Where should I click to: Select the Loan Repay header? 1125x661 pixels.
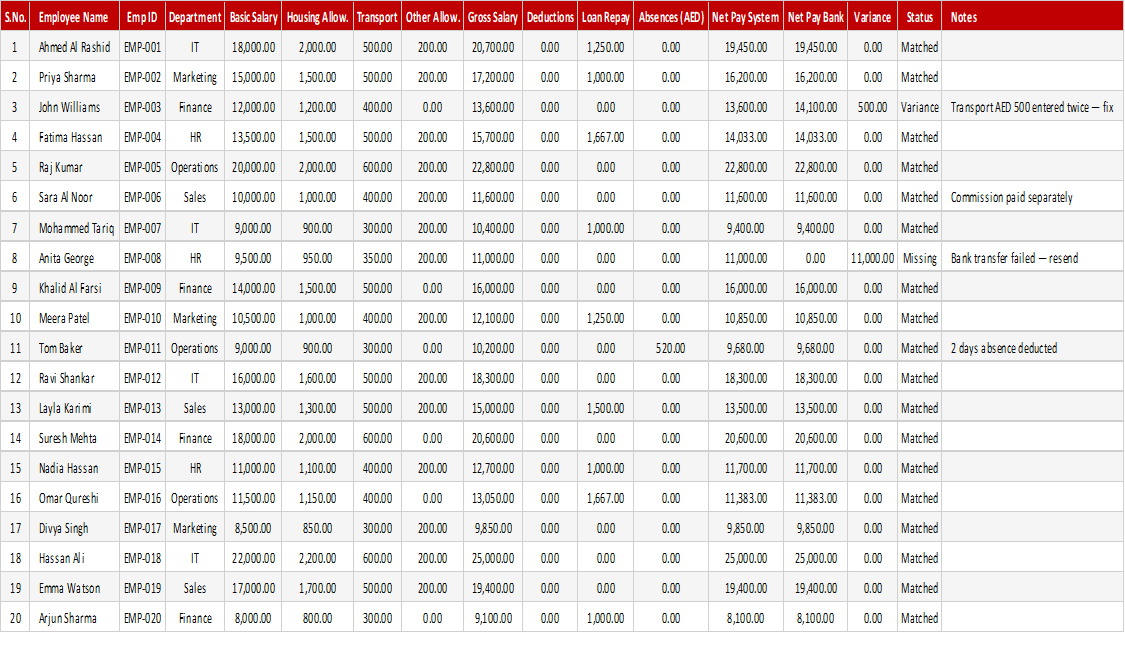point(606,17)
